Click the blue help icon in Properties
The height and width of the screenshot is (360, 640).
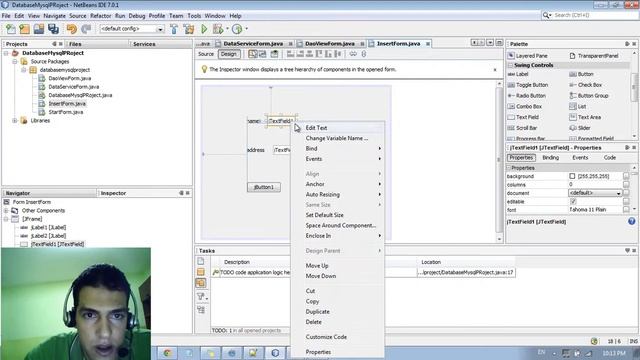pos(631,221)
